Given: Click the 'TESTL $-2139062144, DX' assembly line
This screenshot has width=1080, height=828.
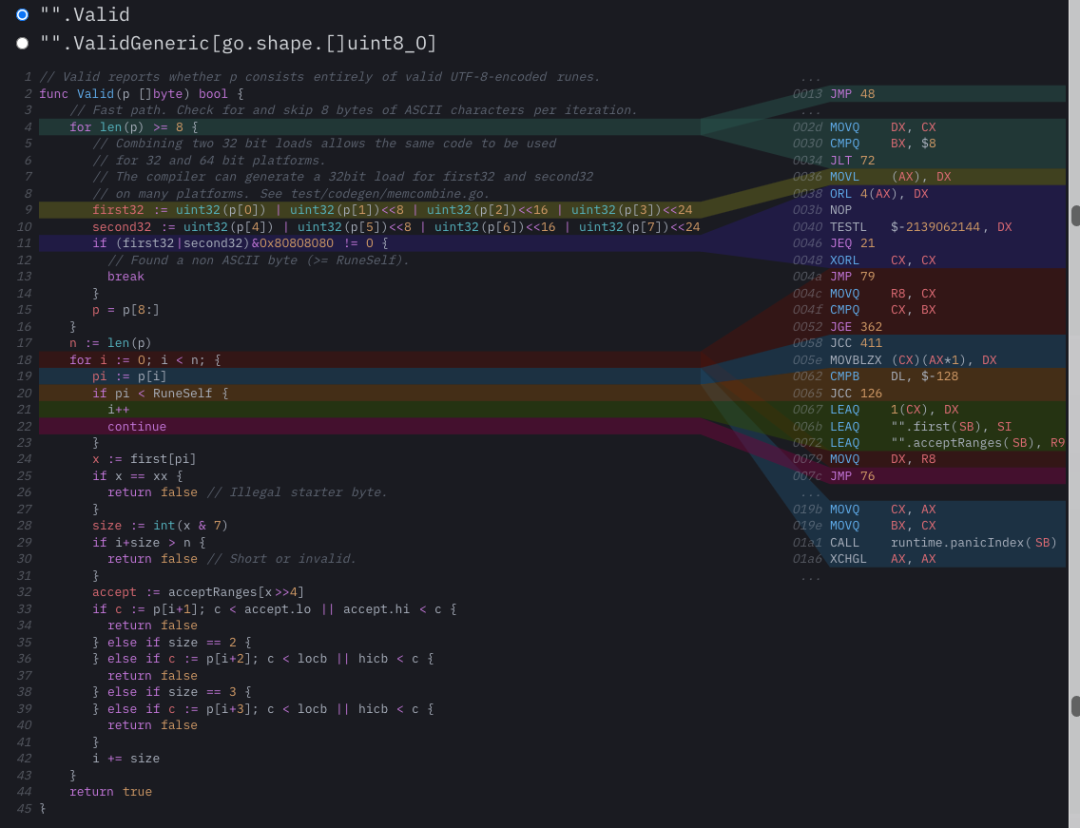Looking at the screenshot, I should (920, 227).
